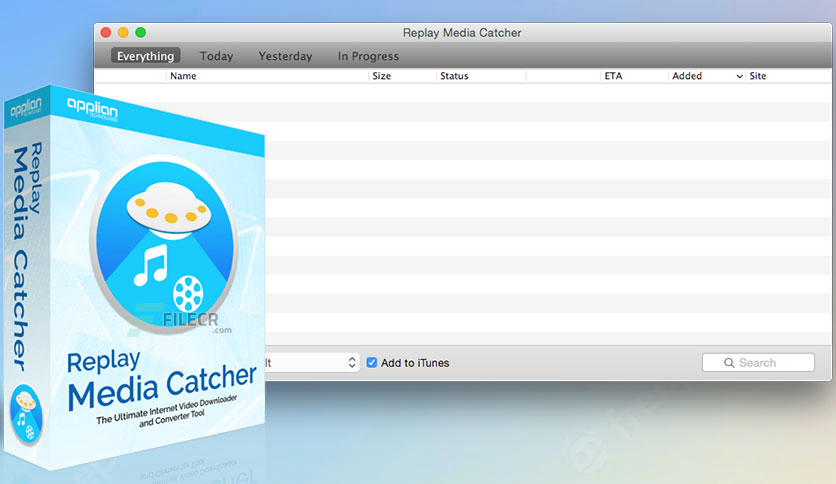This screenshot has width=836, height=484.
Task: Open the format popup menu beside Add to iTunes
Action: click(x=312, y=362)
